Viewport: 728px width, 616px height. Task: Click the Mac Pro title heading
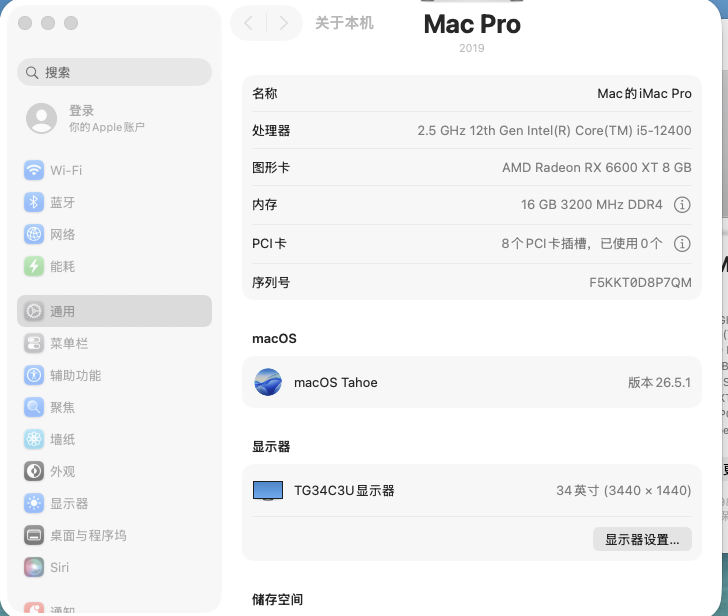[x=472, y=24]
